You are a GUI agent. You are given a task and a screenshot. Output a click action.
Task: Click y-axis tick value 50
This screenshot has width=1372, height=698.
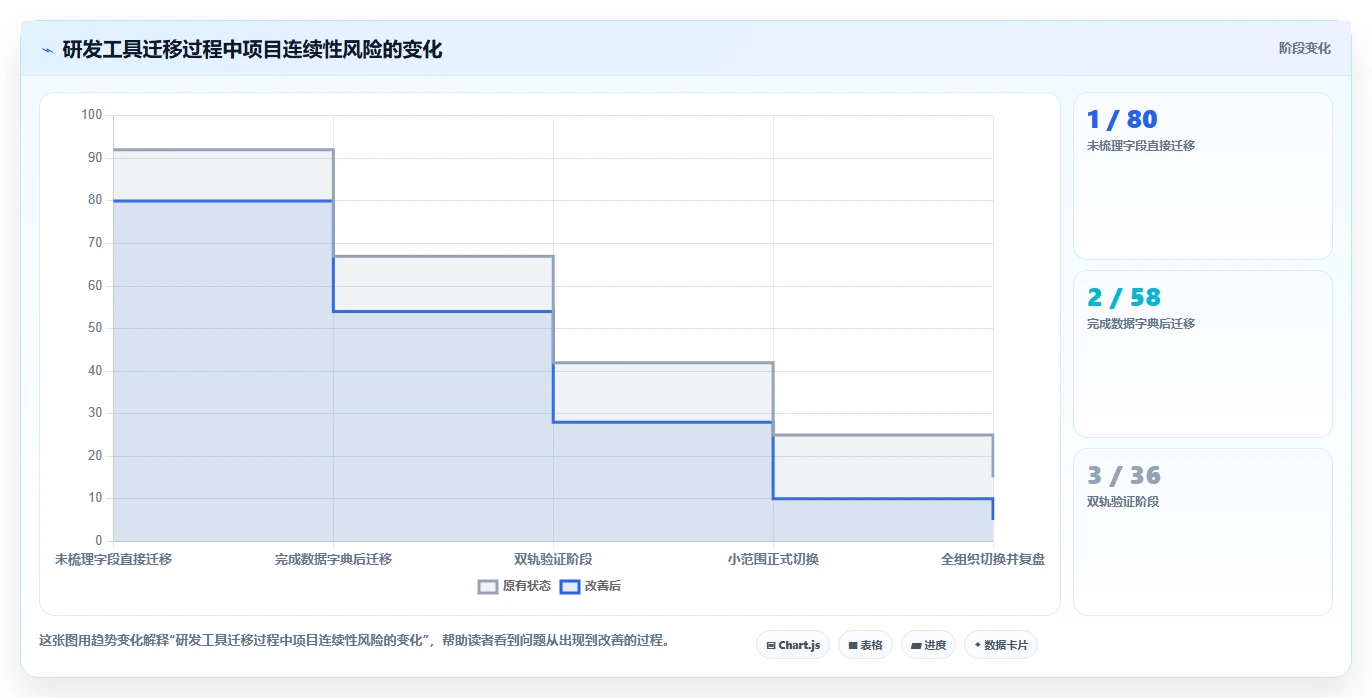coord(95,328)
